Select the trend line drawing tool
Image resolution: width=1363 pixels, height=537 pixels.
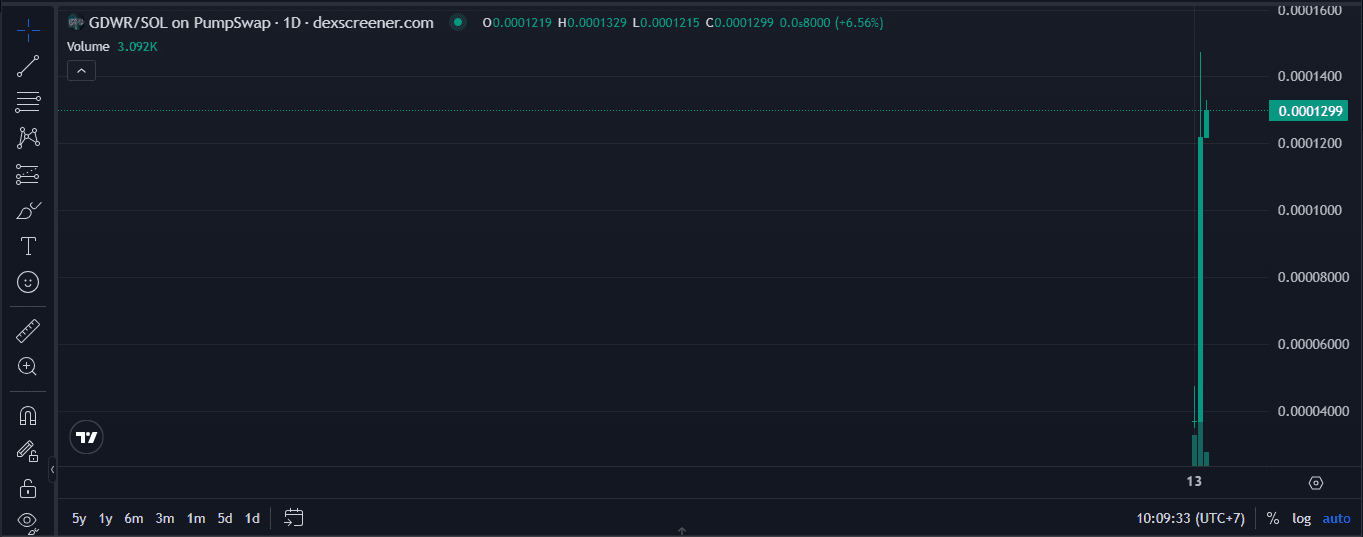coord(28,67)
